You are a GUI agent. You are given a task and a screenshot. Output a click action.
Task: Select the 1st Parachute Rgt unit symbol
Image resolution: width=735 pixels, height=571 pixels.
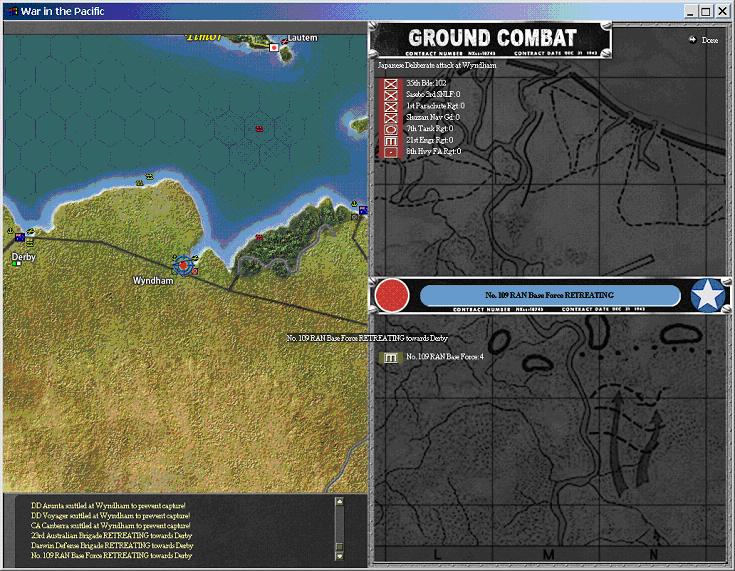pos(390,106)
